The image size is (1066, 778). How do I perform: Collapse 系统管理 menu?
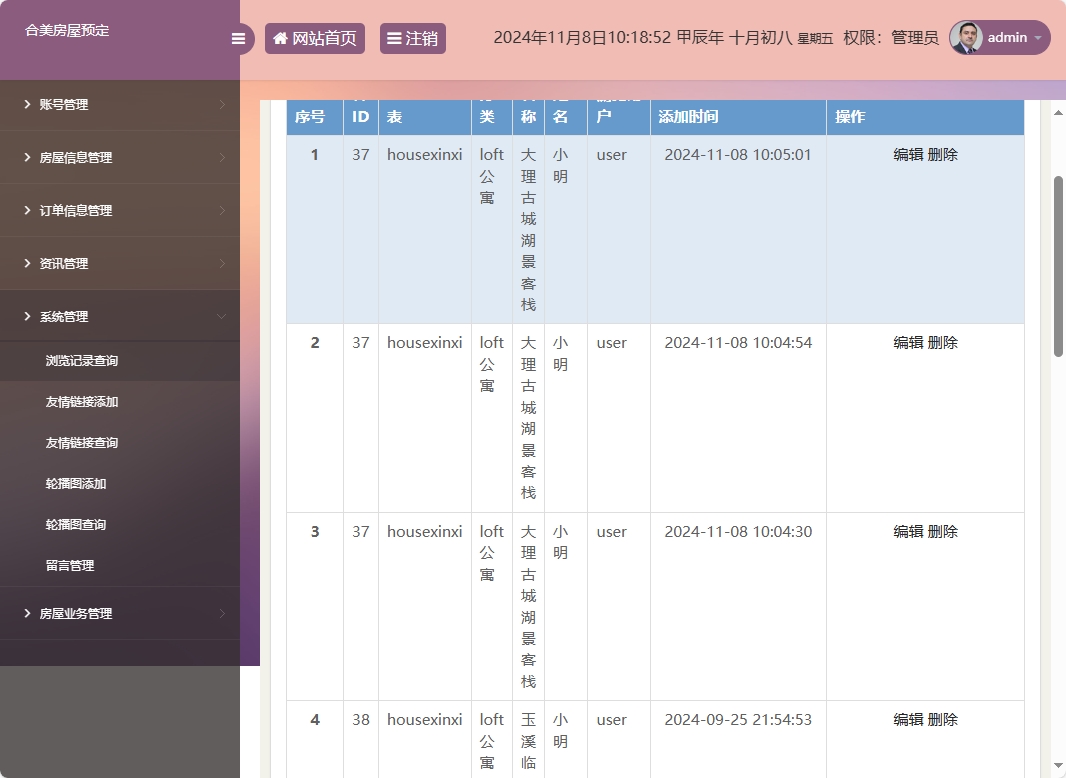(x=120, y=316)
